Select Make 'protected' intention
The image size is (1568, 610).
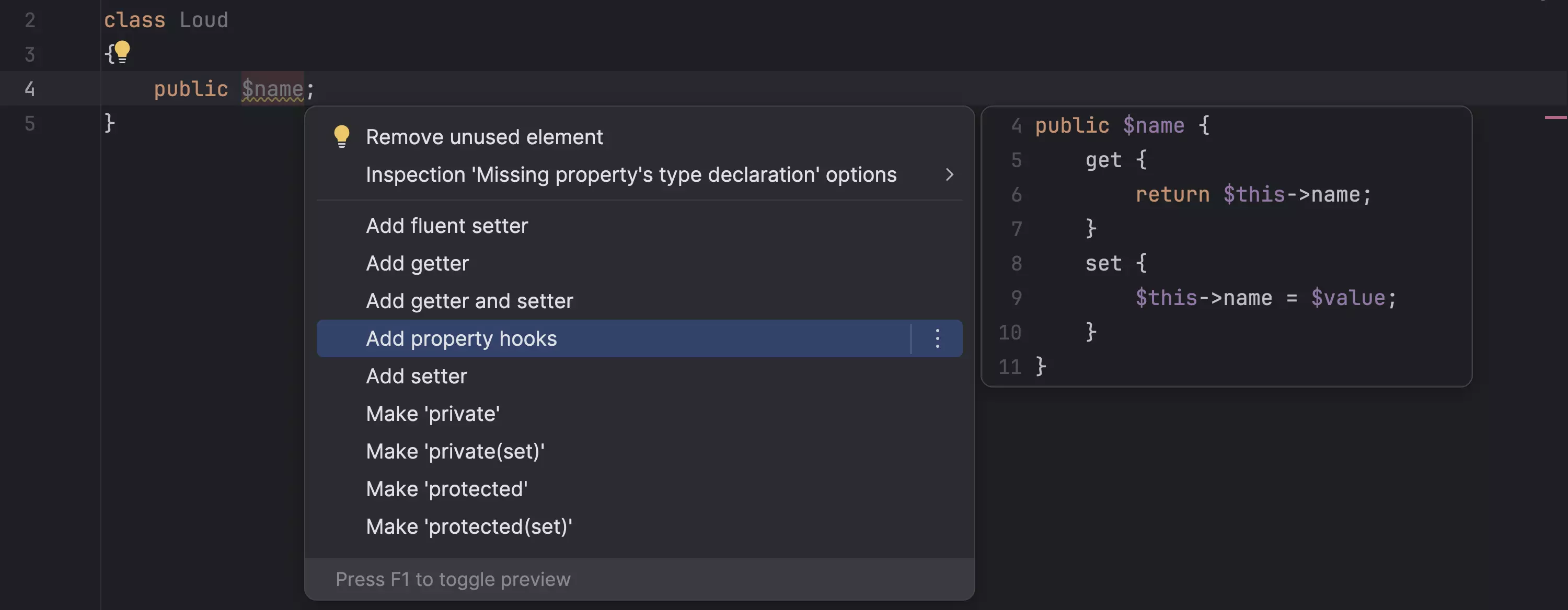pyautogui.click(x=447, y=489)
